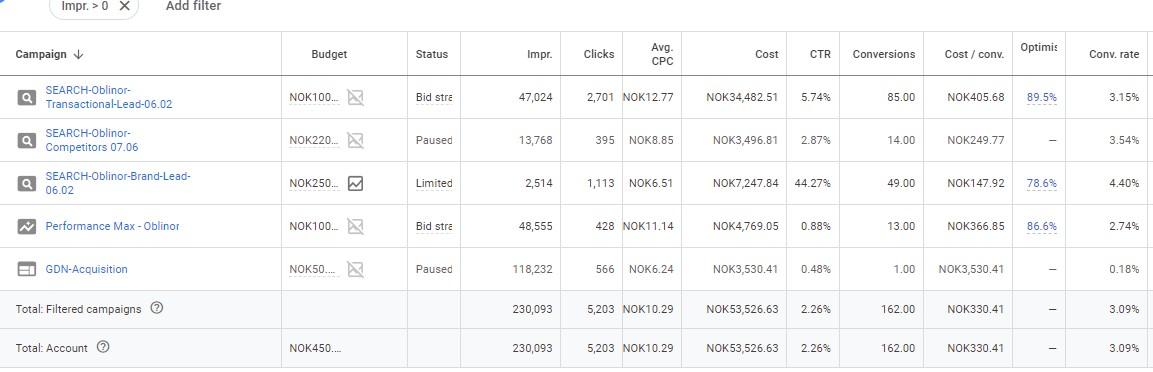Click the Limited status of Brand-Lead campaign
This screenshot has width=1153, height=372.
(434, 183)
